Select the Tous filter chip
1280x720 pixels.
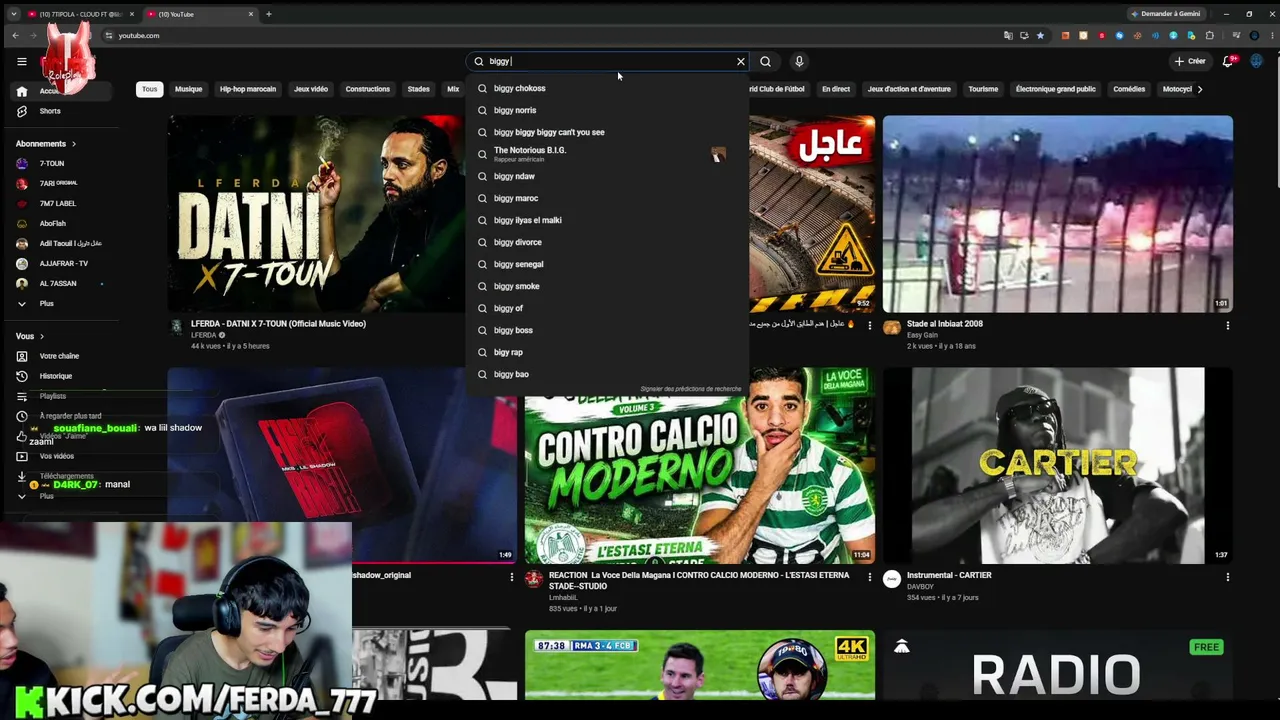(x=149, y=89)
